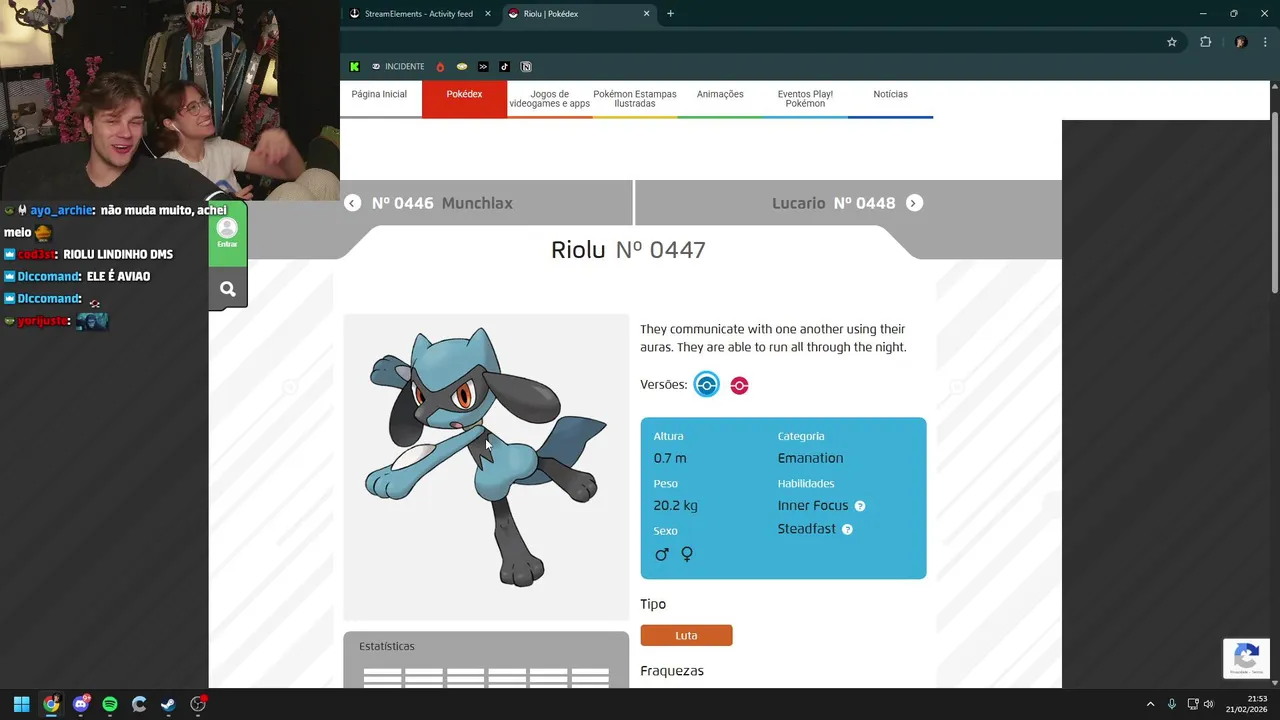Click yorijuste's chat message

tap(56, 321)
